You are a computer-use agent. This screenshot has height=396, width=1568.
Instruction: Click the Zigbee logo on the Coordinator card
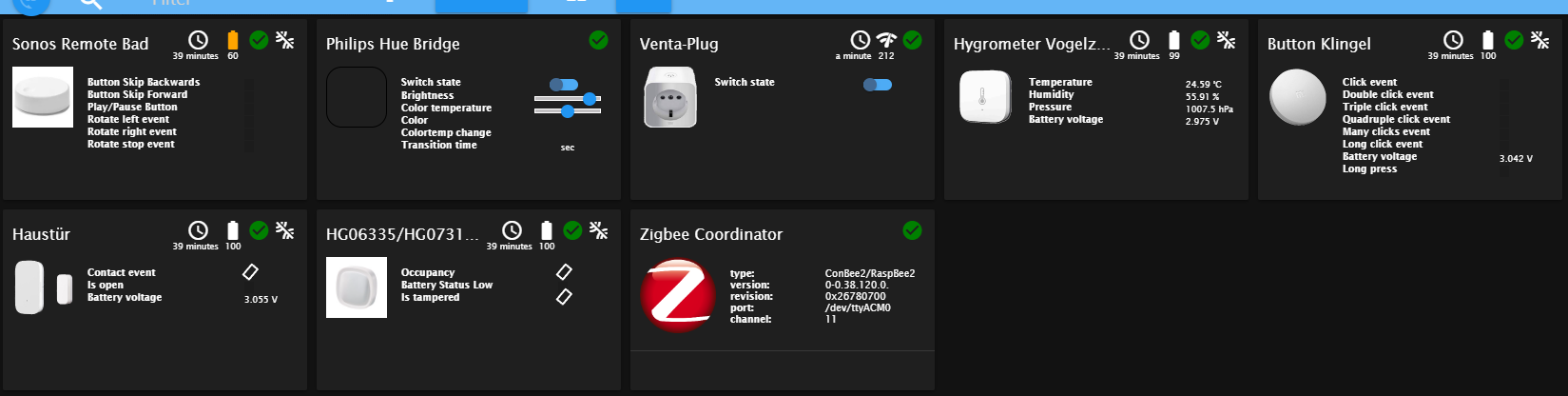pyautogui.click(x=678, y=295)
